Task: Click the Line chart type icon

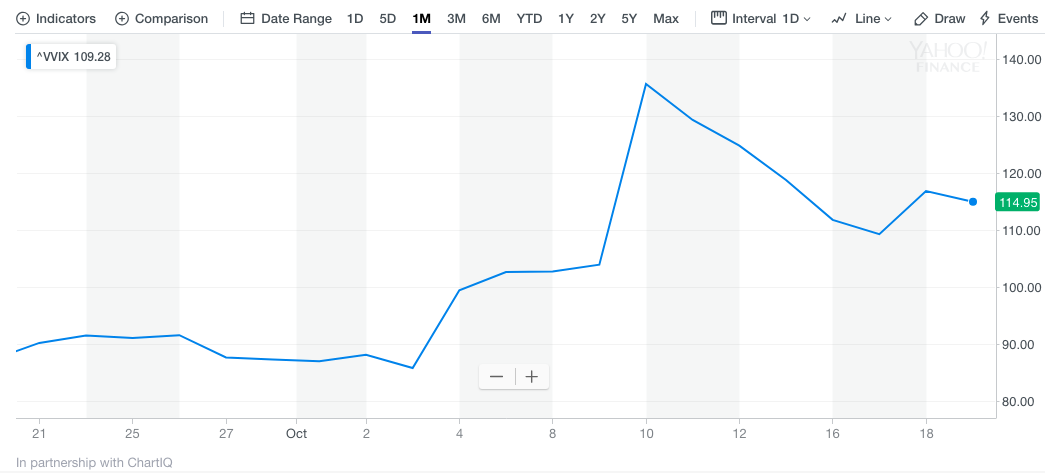Action: tap(839, 19)
